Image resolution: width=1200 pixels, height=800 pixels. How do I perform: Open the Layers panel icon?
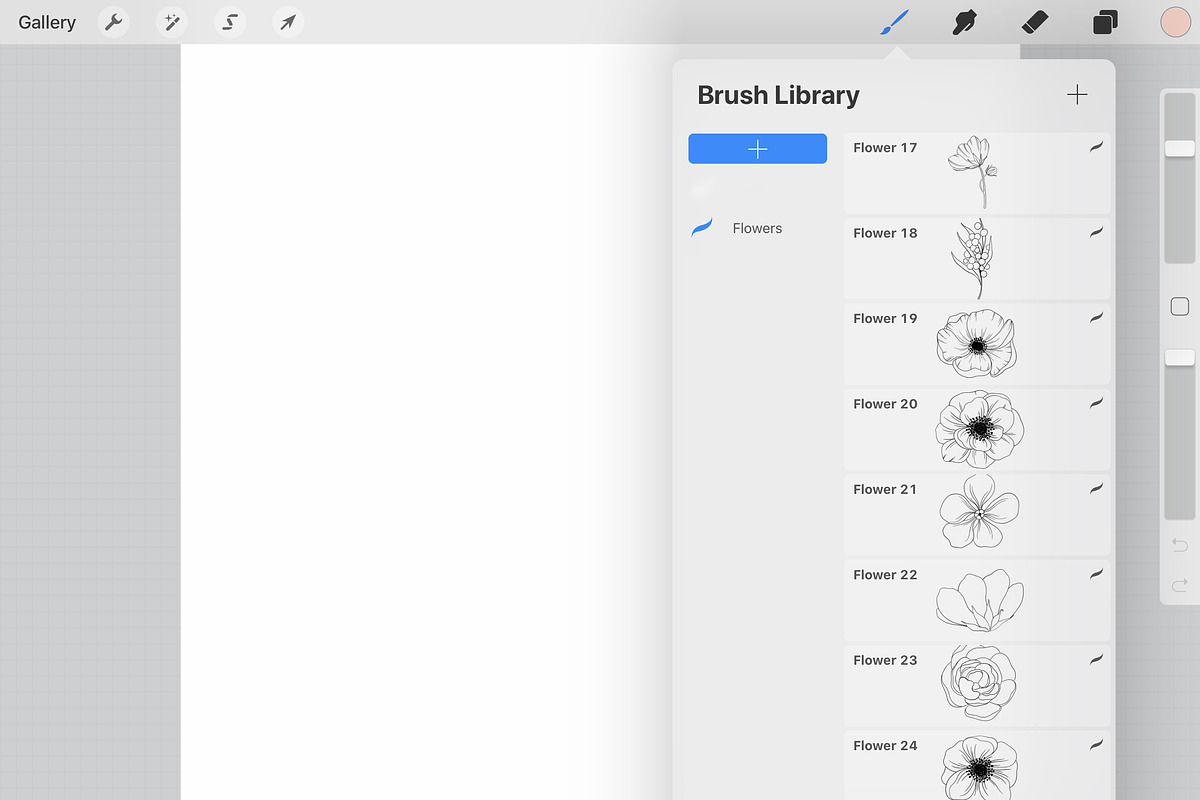[x=1105, y=22]
